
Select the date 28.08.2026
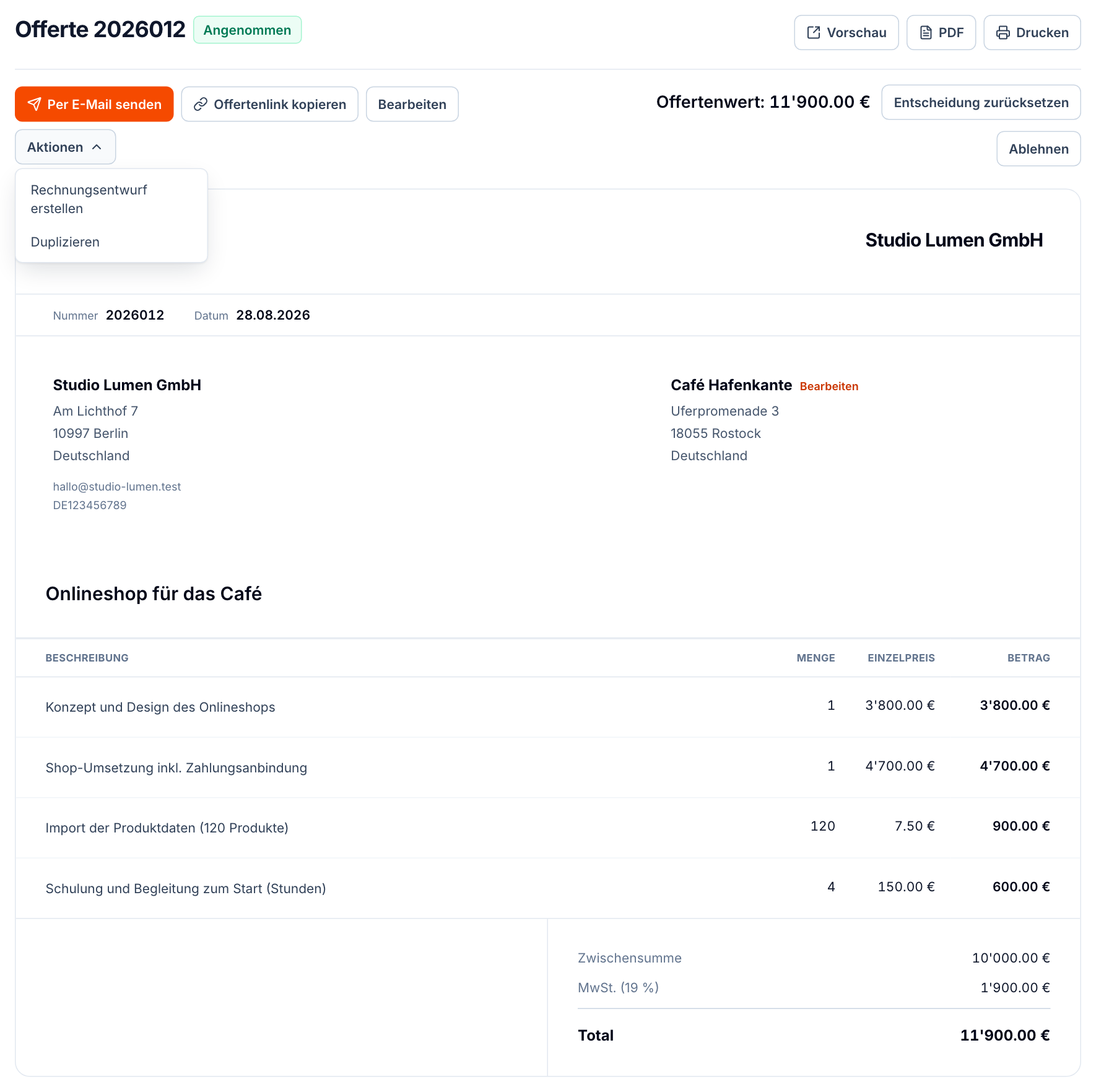click(x=273, y=315)
